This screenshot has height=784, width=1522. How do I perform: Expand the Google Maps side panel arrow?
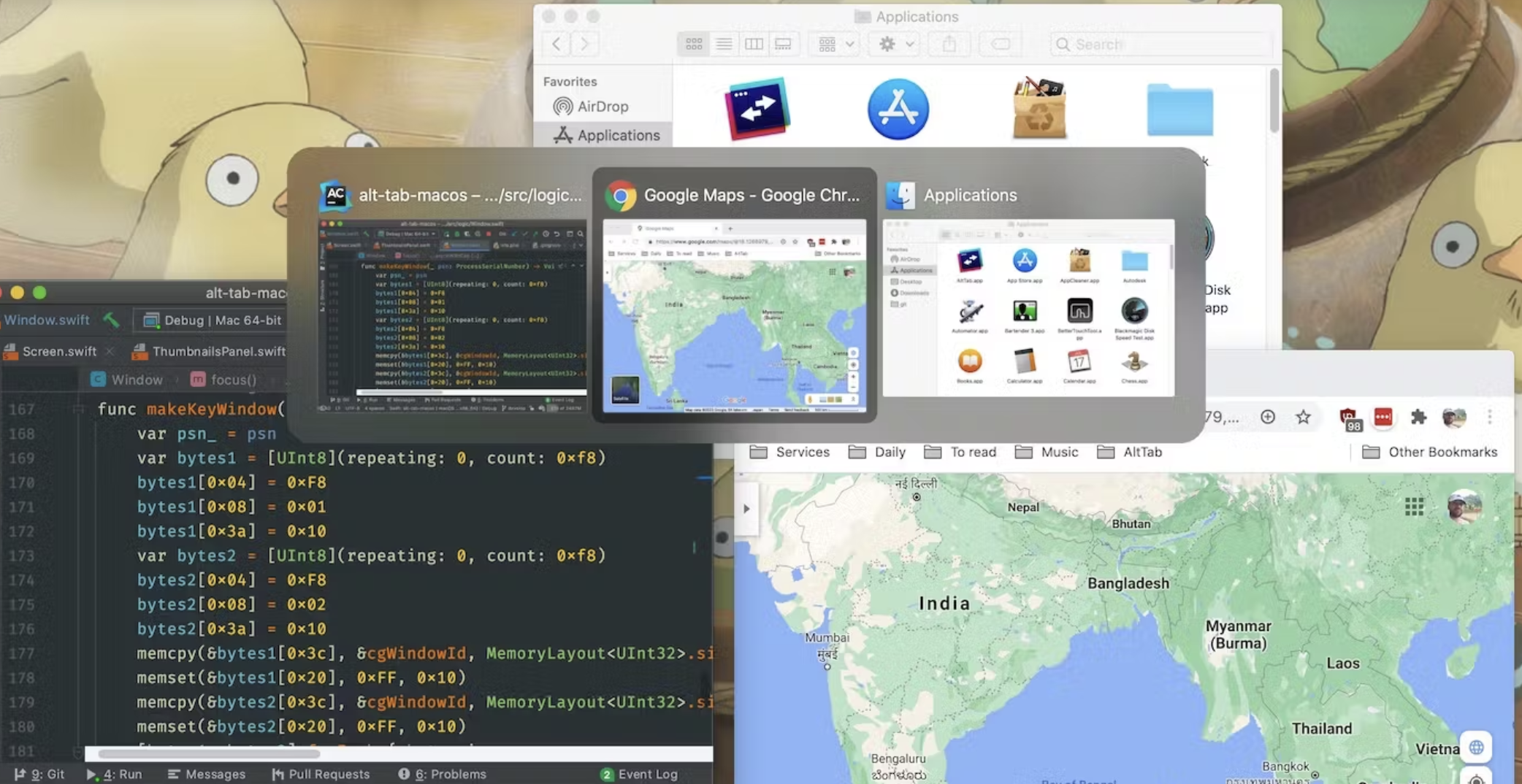[746, 509]
